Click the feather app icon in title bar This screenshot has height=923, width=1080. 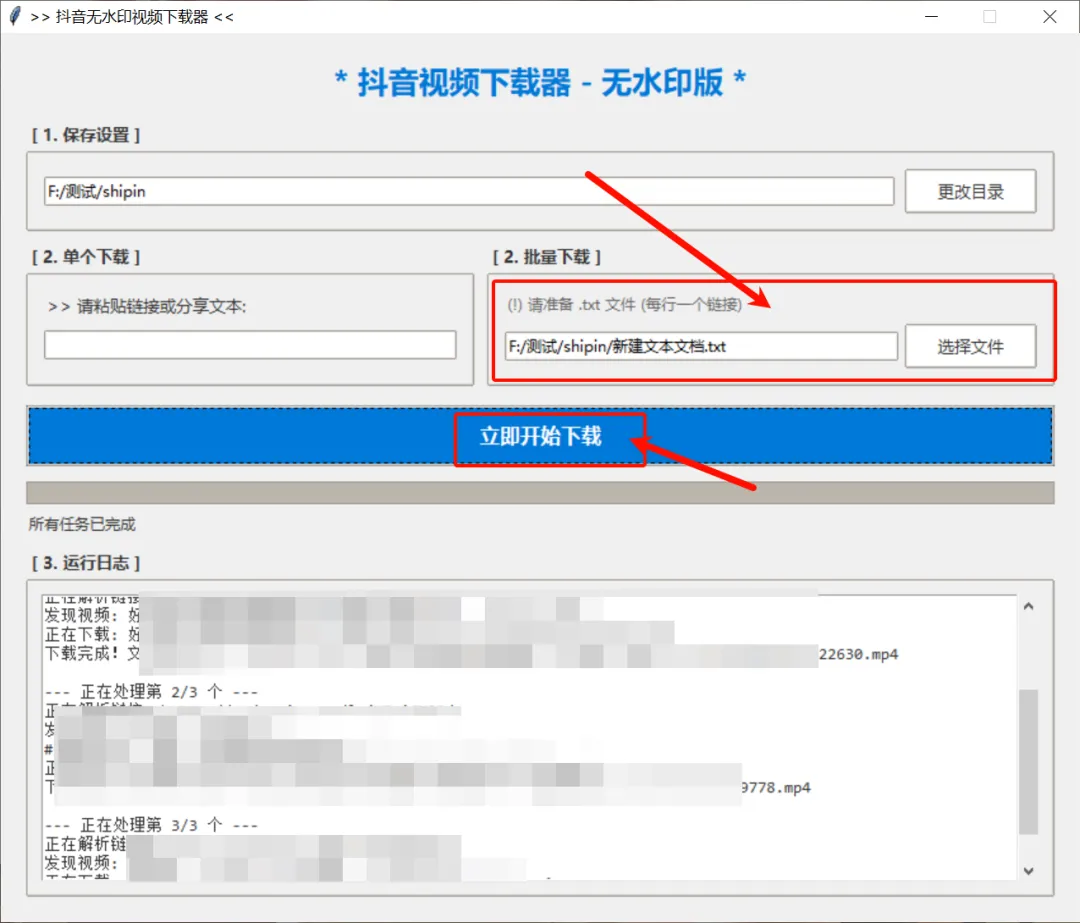coord(15,17)
